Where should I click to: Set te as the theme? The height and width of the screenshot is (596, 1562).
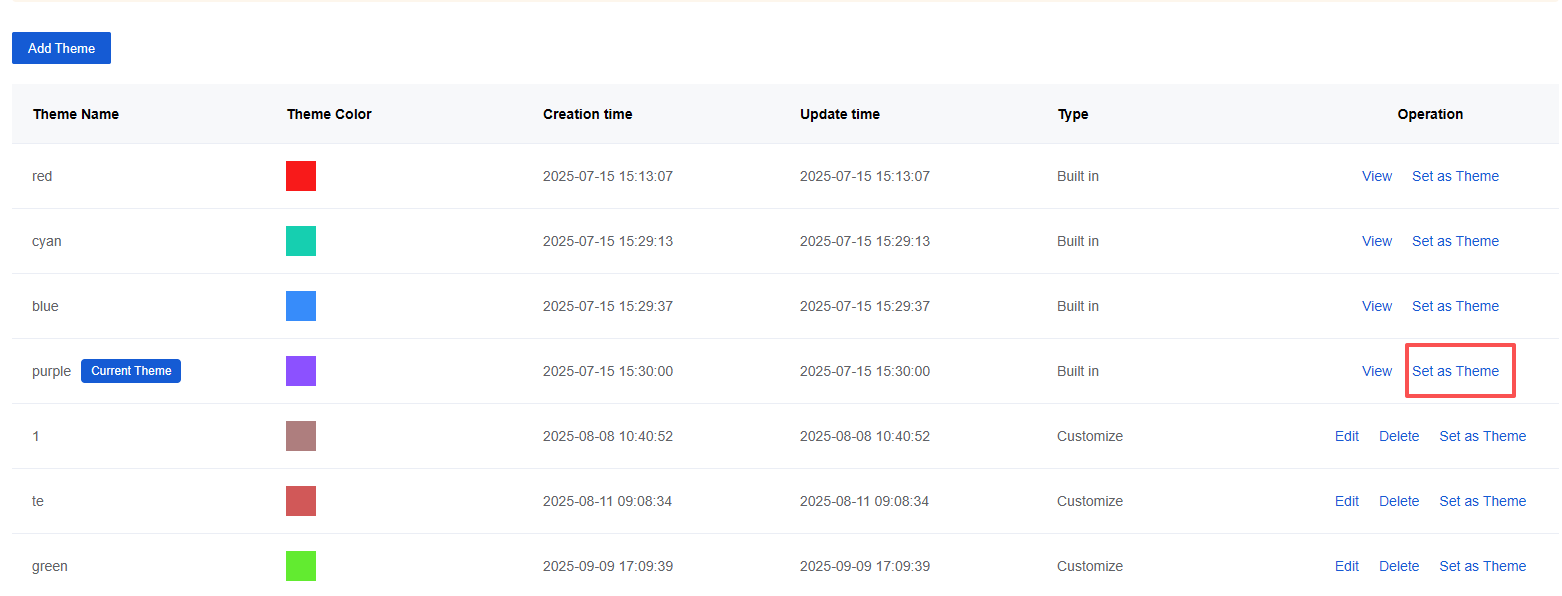1483,501
